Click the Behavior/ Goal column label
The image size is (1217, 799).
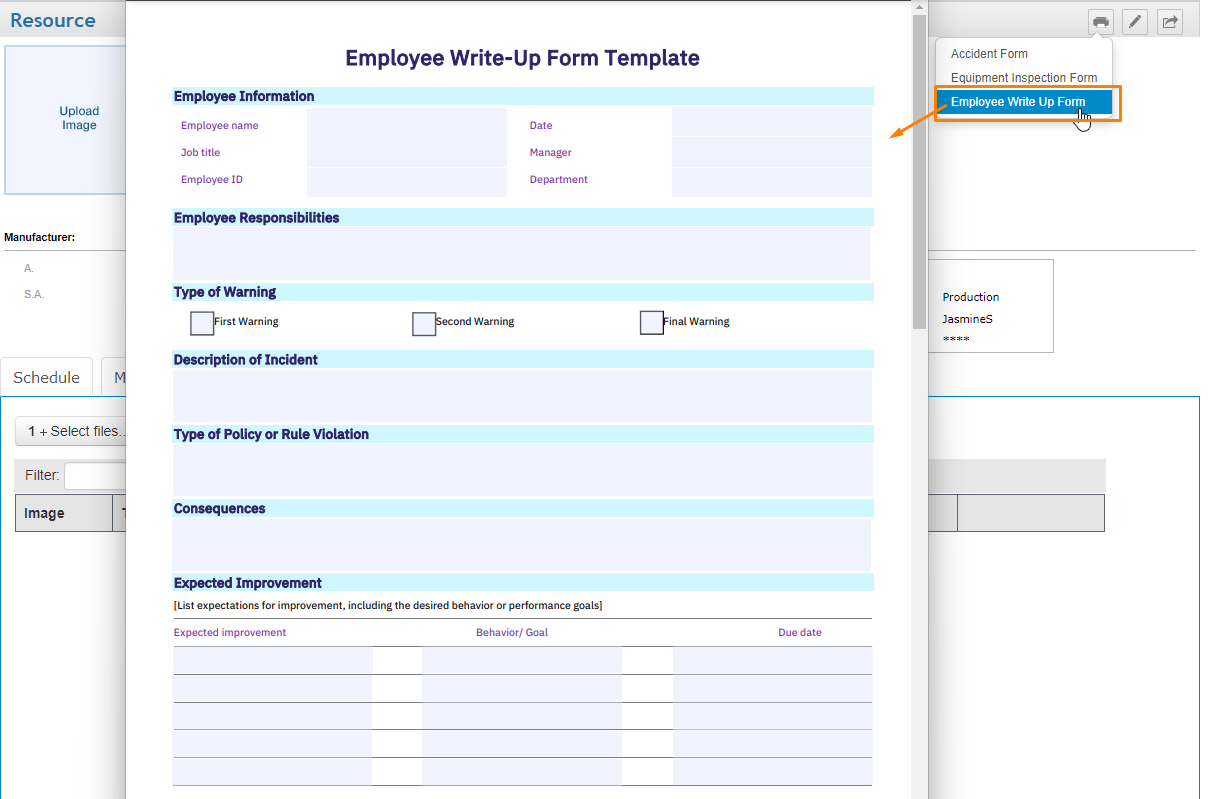pyautogui.click(x=512, y=632)
